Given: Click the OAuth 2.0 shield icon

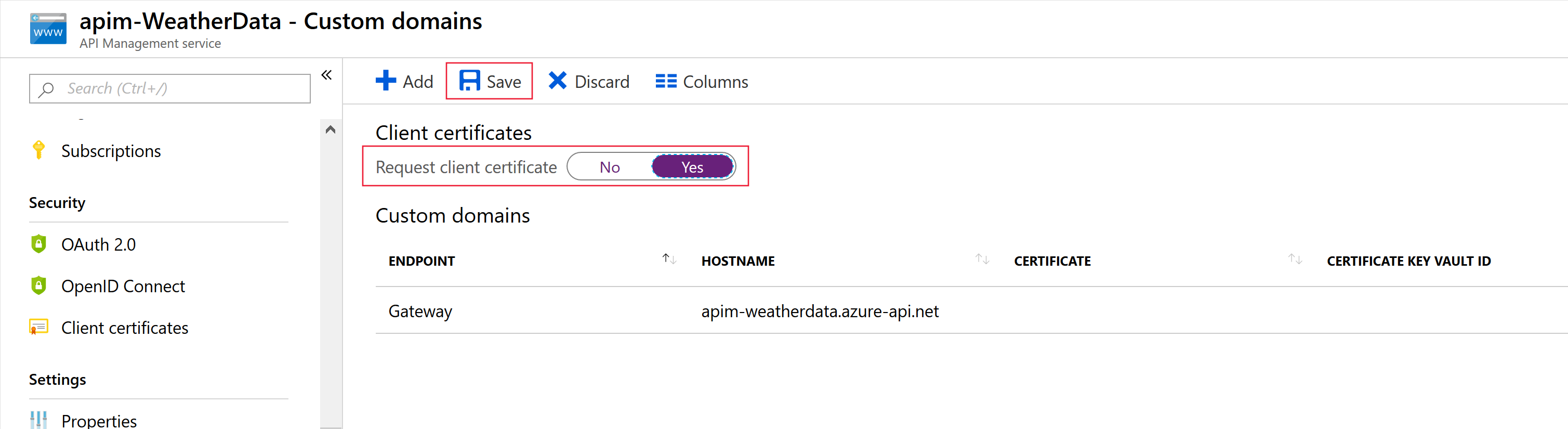Looking at the screenshot, I should (39, 244).
